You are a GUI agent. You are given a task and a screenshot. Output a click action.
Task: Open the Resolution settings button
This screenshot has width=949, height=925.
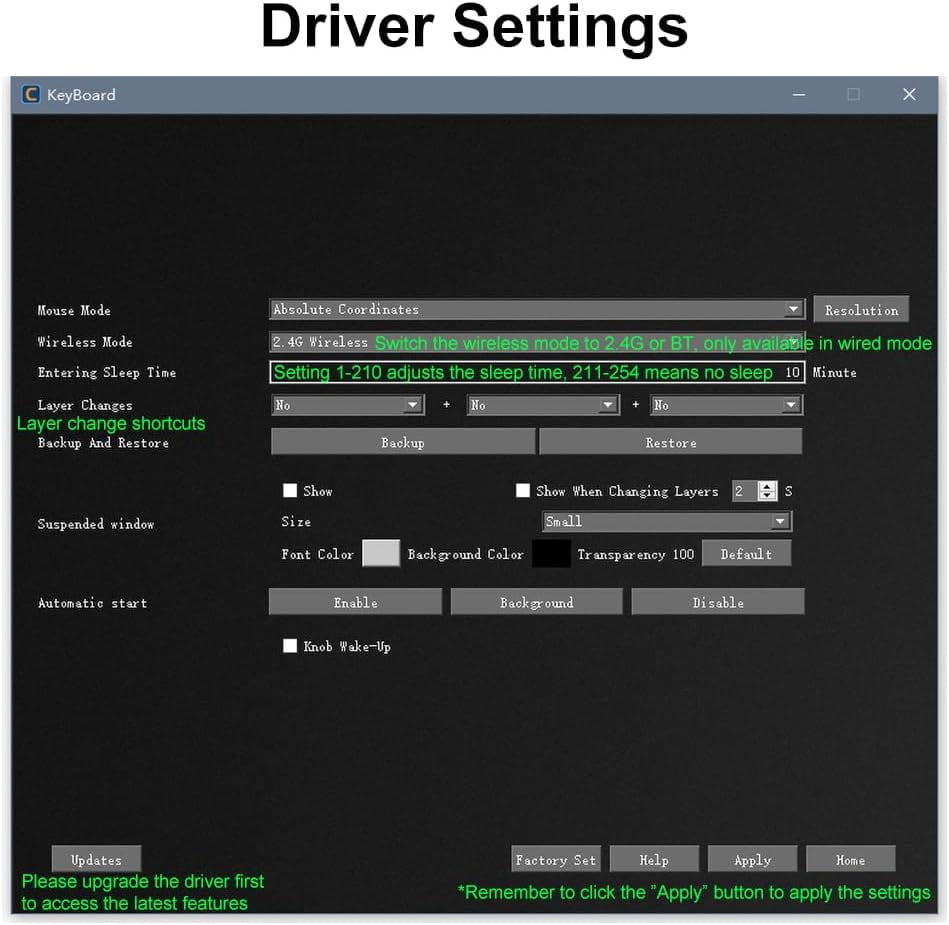861,309
